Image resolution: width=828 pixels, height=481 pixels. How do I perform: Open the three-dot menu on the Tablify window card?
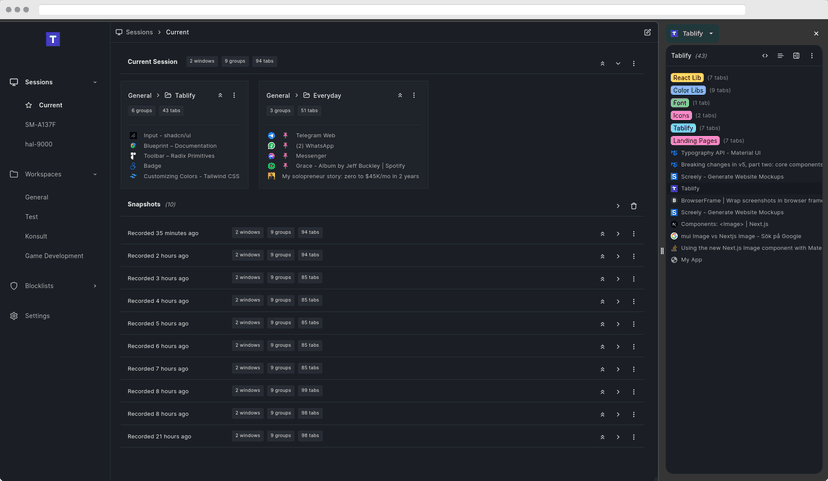pyautogui.click(x=234, y=96)
